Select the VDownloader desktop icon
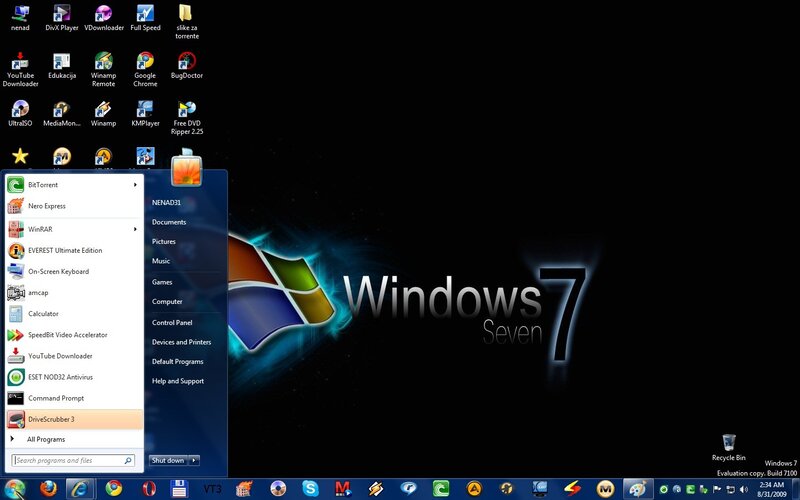The height and width of the screenshot is (500, 800). [x=104, y=18]
